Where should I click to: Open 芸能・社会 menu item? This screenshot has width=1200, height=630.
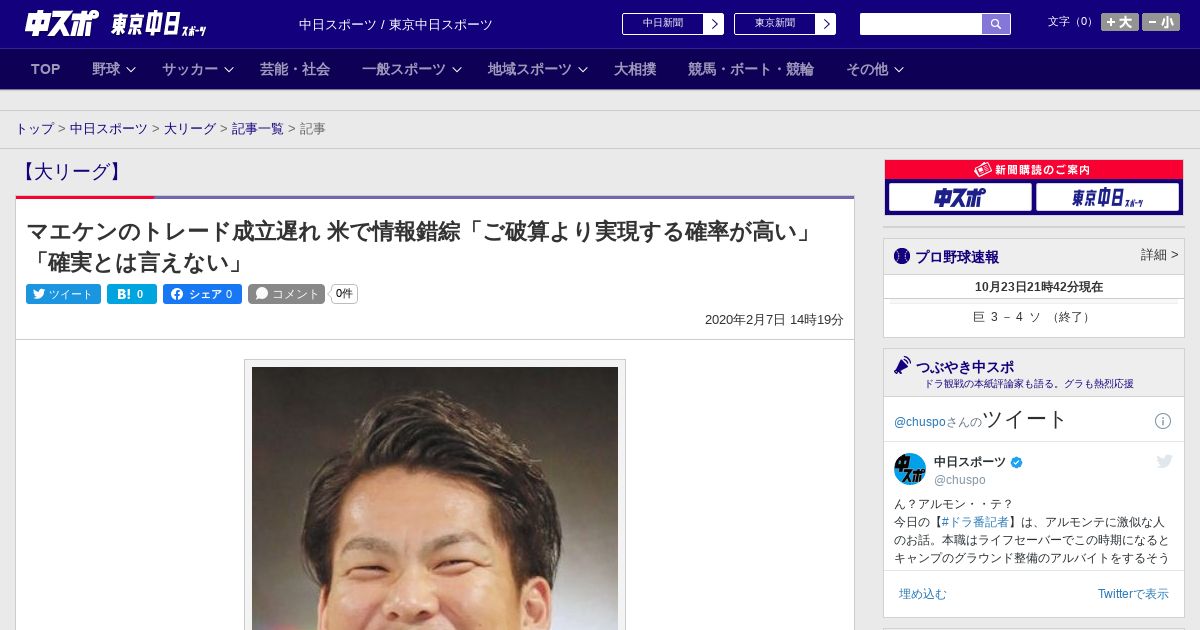click(x=295, y=69)
